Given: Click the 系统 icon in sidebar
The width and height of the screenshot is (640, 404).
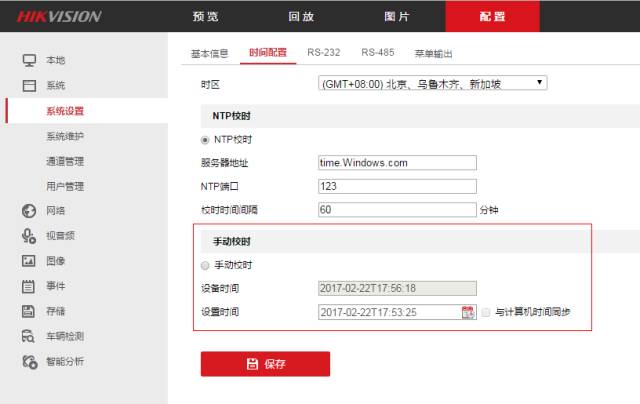Looking at the screenshot, I should click(x=29, y=86).
